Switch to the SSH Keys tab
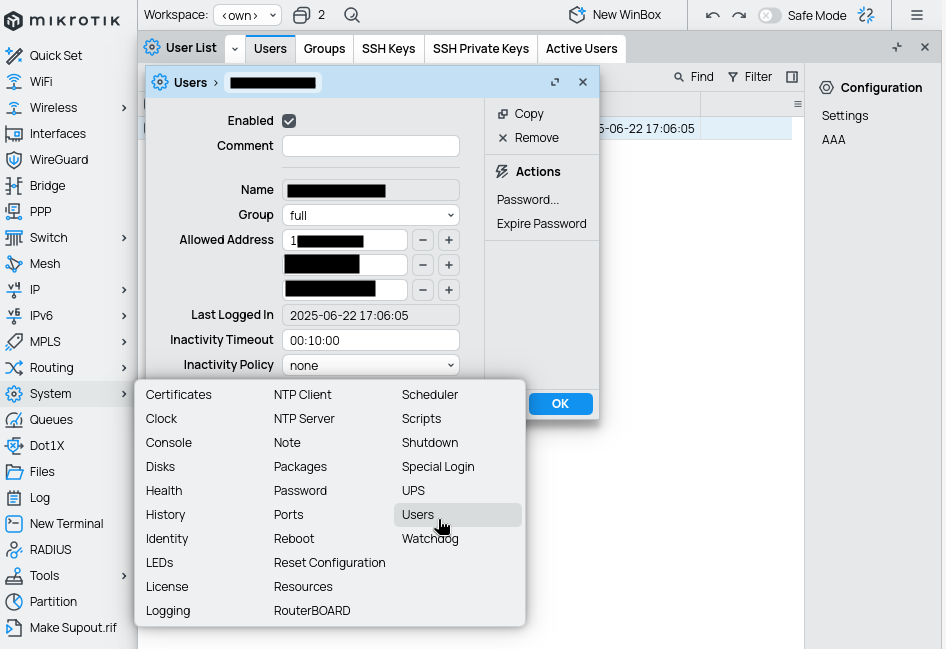 pos(389,49)
